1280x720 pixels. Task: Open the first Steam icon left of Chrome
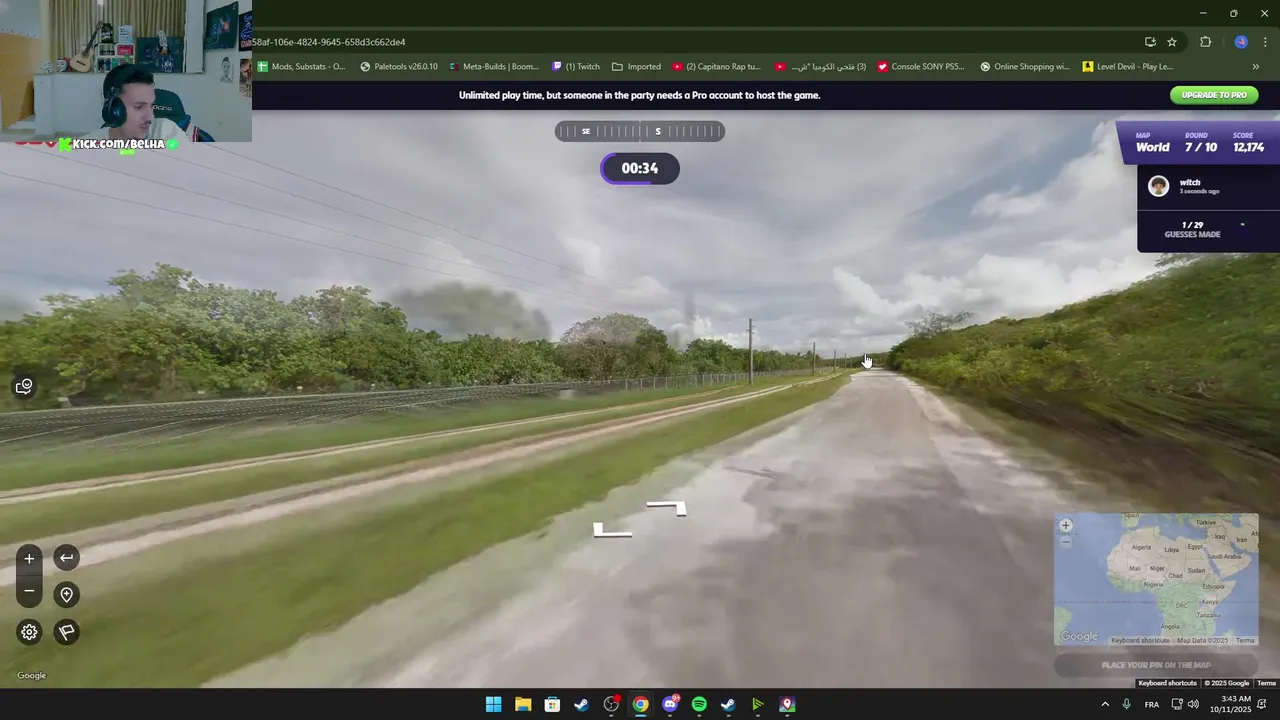(581, 704)
